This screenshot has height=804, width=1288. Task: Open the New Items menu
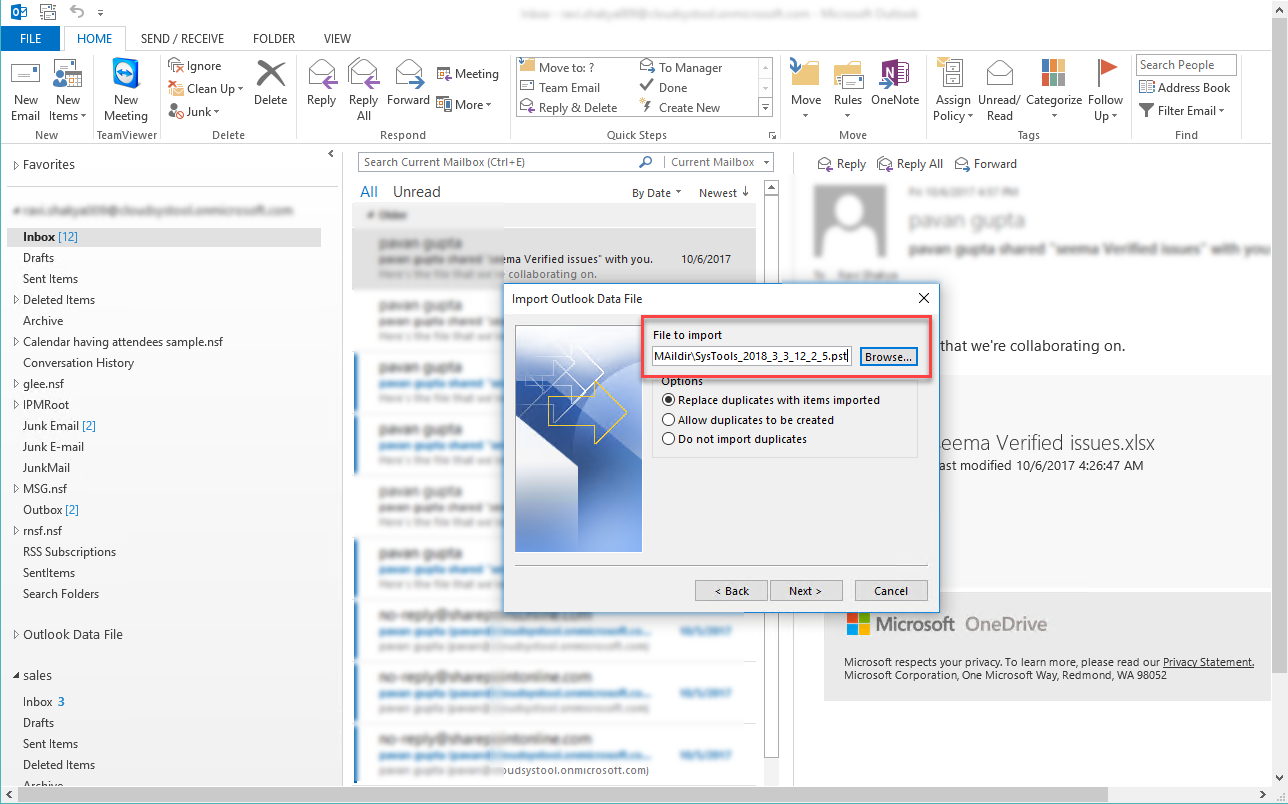click(x=67, y=90)
